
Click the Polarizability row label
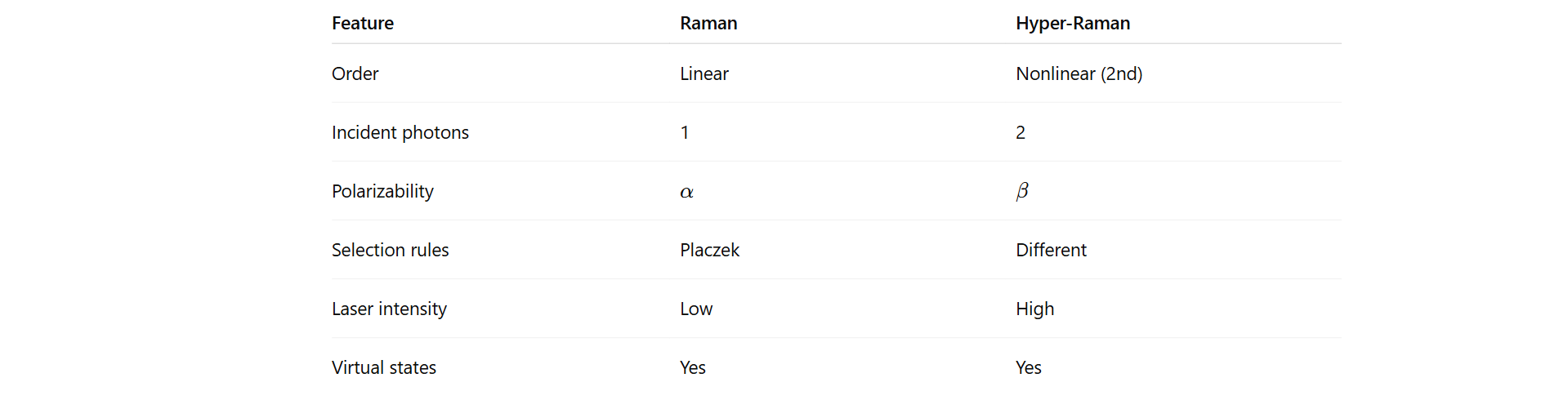(382, 192)
